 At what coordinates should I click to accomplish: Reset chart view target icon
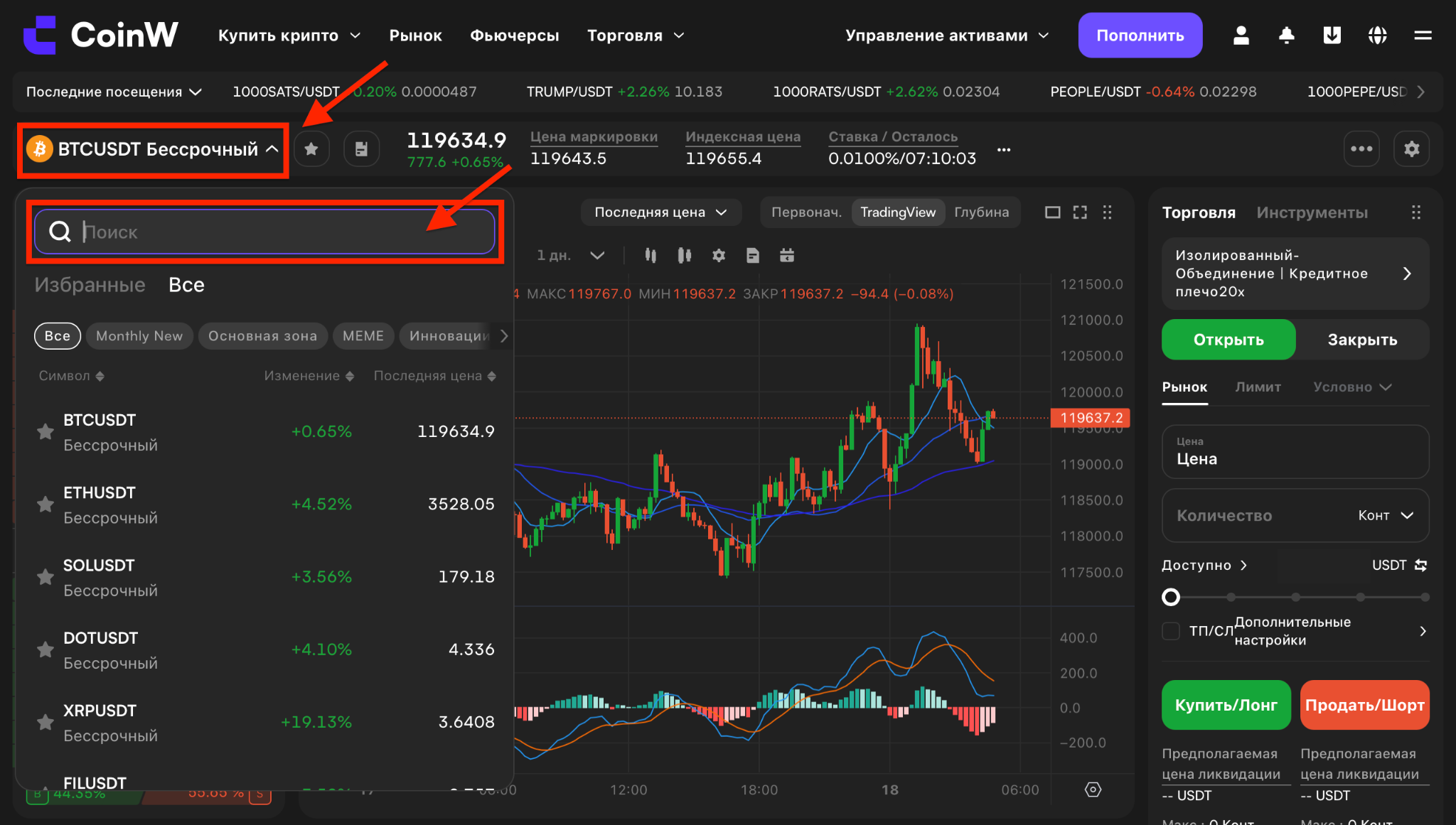(1093, 789)
